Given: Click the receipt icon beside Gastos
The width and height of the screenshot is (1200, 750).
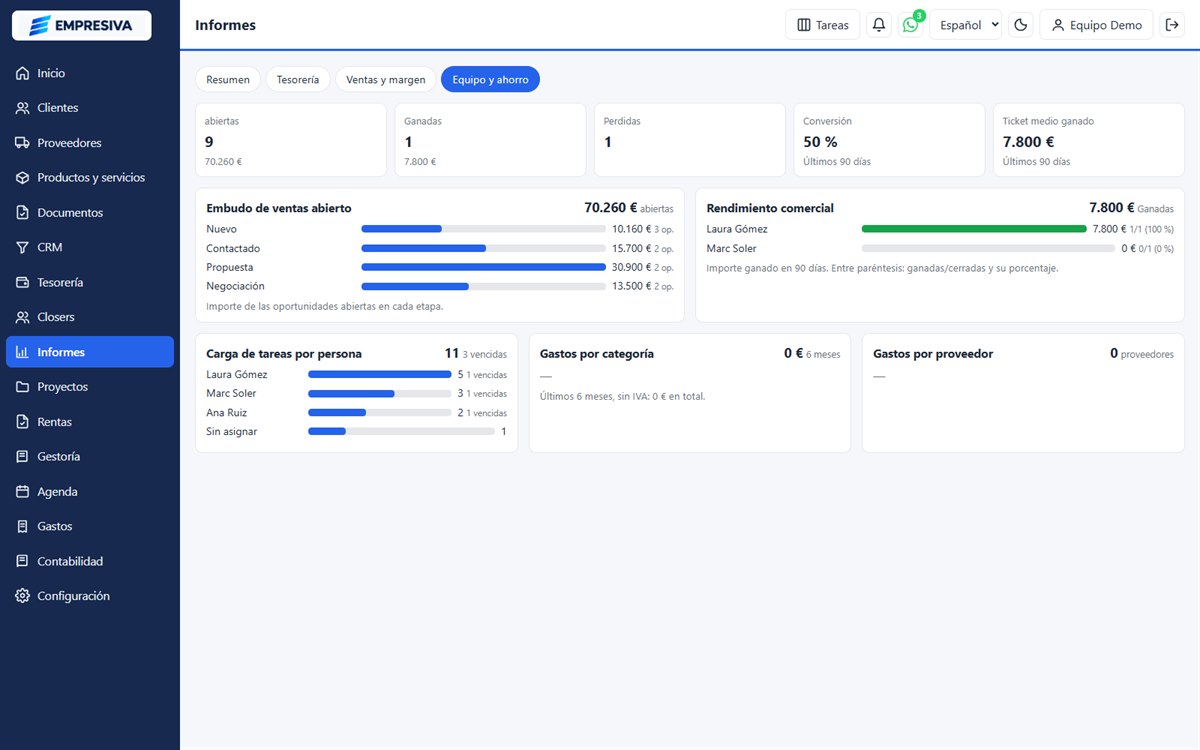Looking at the screenshot, I should click(x=23, y=526).
